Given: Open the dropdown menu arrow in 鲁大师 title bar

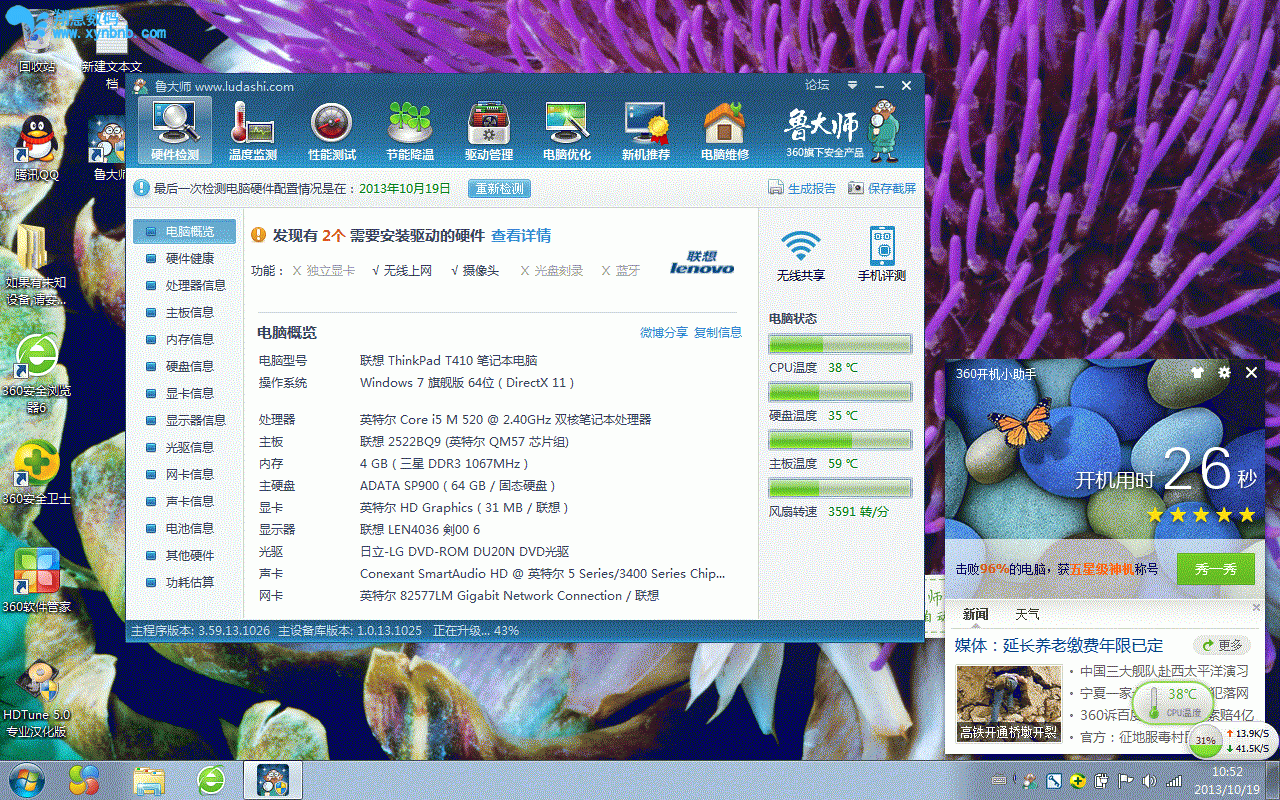Looking at the screenshot, I should (852, 86).
